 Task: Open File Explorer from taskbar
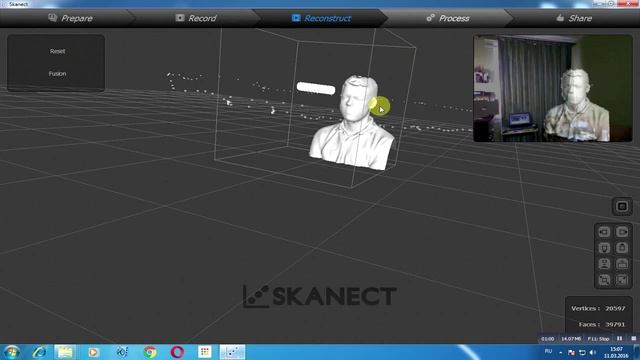[65, 352]
